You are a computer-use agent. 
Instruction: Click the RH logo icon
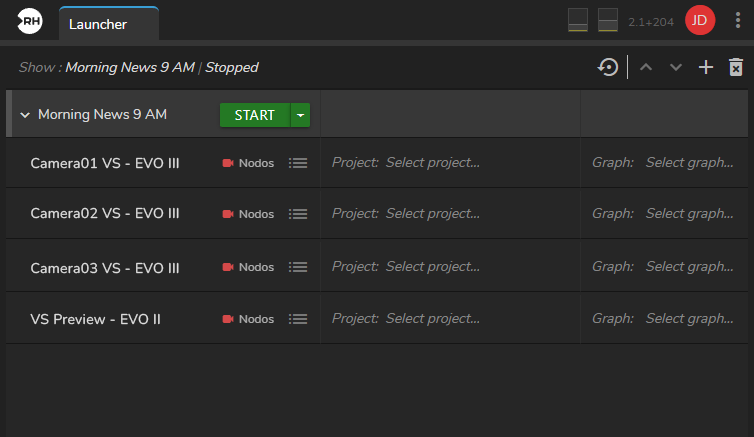click(x=30, y=21)
